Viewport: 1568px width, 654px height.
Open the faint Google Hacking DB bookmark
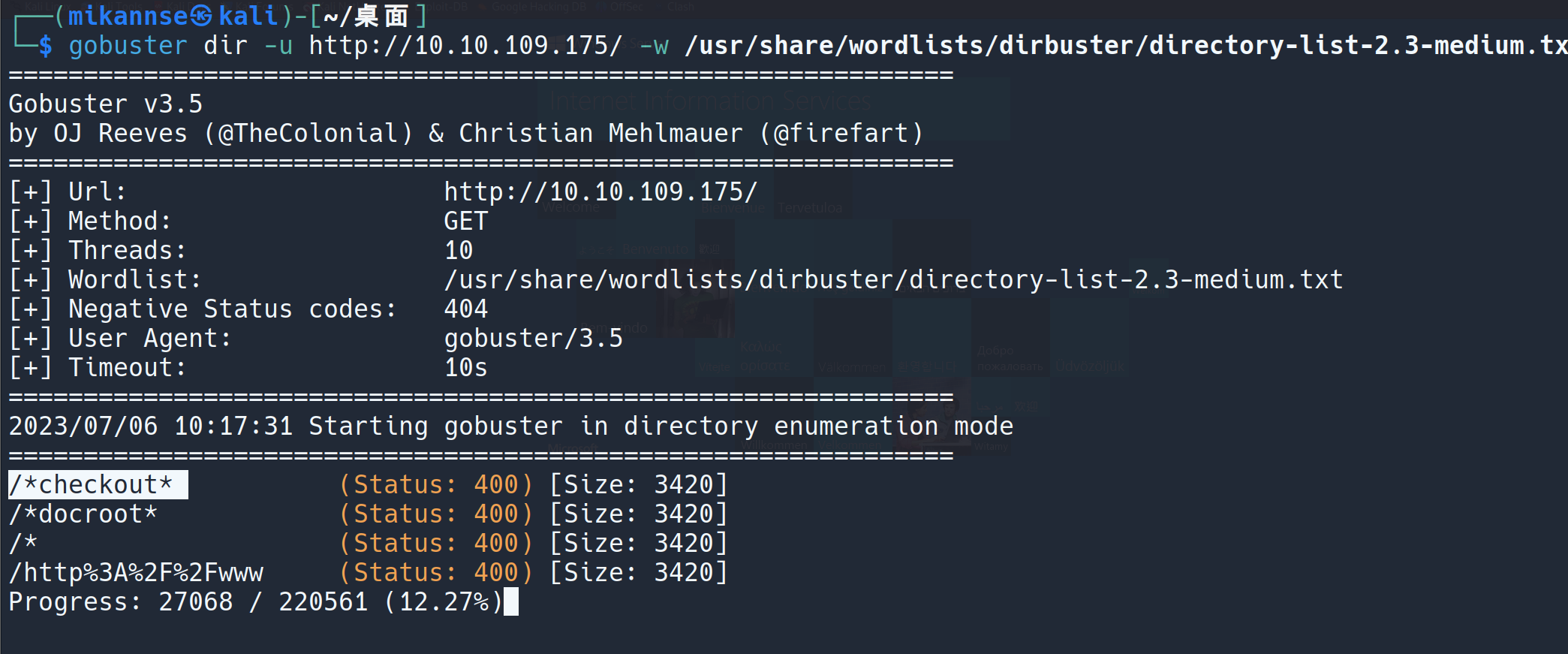pyautogui.click(x=537, y=7)
